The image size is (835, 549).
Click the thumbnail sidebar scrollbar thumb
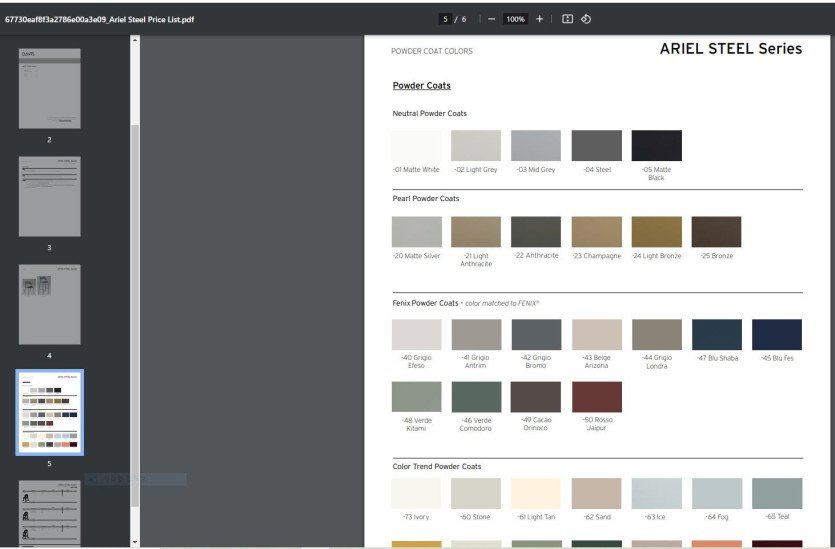pyautogui.click(x=135, y=315)
